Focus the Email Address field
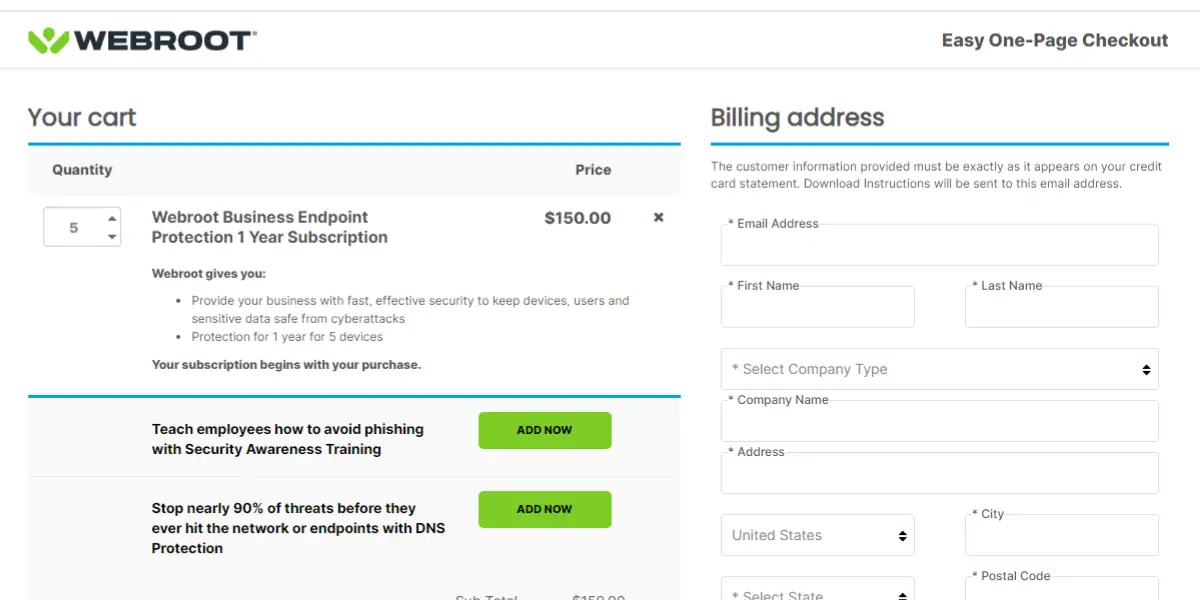Viewport: 1200px width, 600px height. 939,245
